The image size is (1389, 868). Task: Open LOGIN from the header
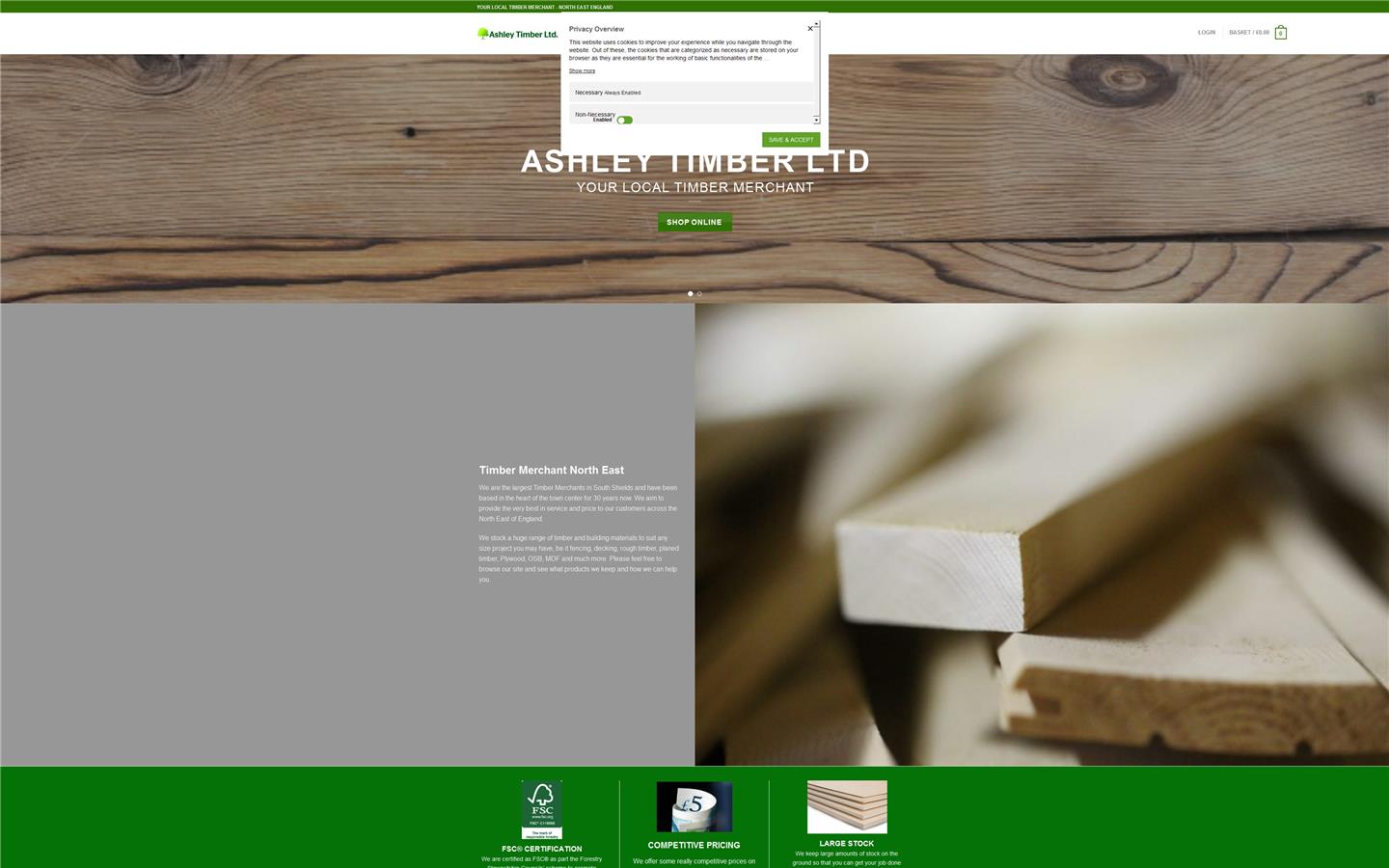(x=1207, y=32)
